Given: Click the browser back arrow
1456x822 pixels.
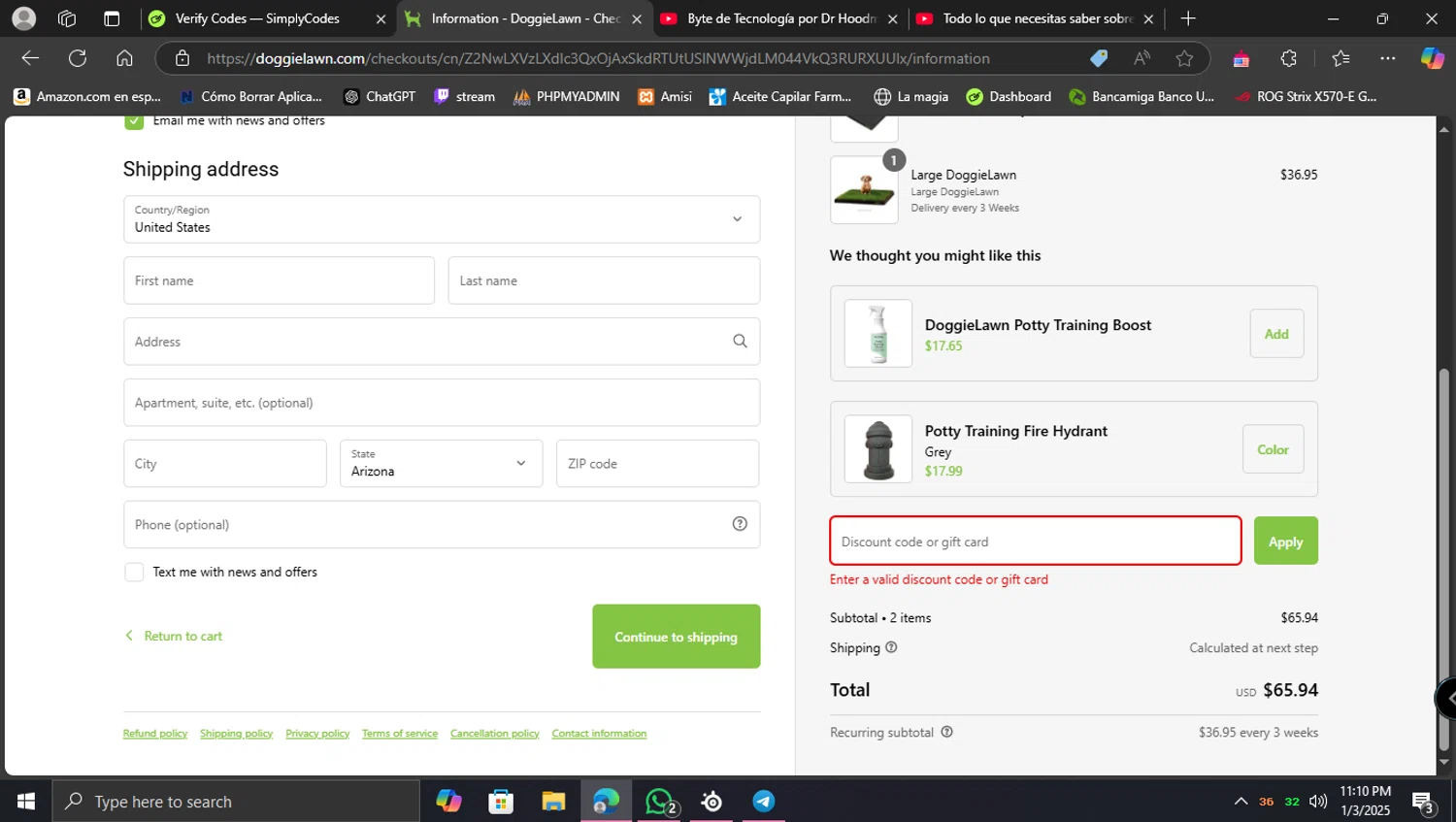Looking at the screenshot, I should [30, 58].
